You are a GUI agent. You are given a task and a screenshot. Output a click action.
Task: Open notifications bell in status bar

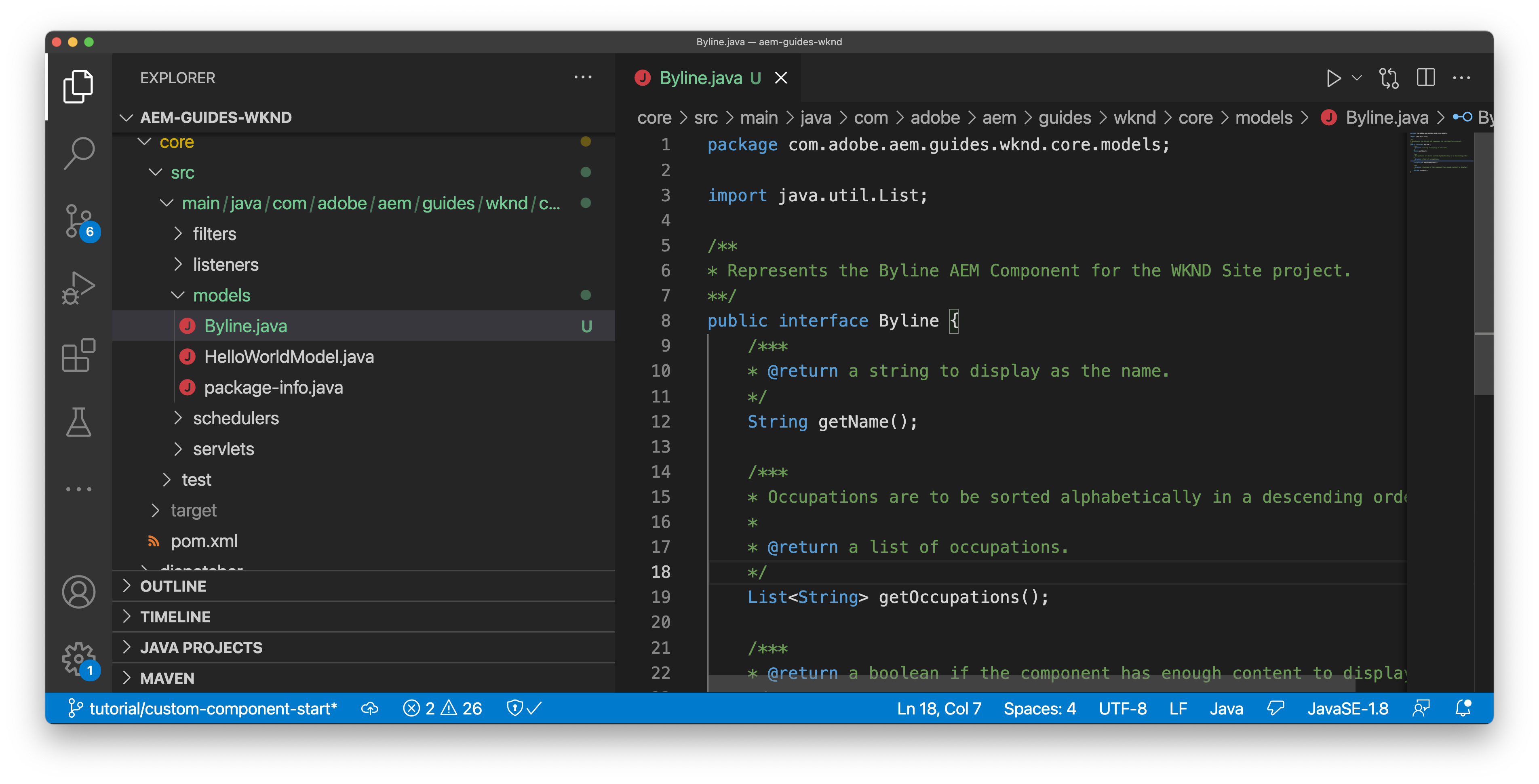tap(1463, 708)
